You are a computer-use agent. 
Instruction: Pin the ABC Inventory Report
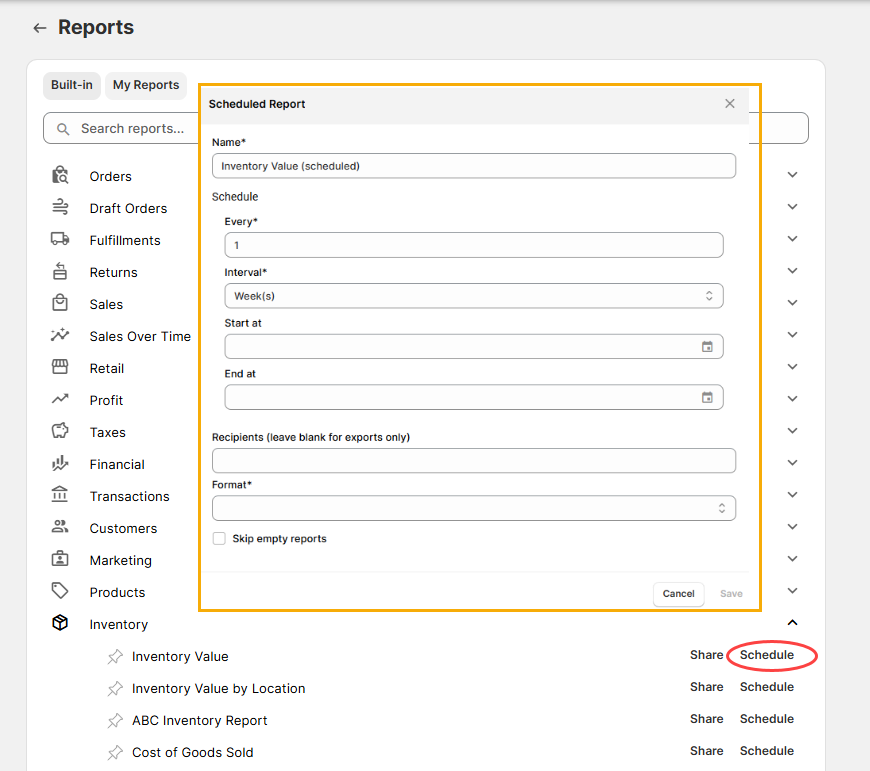115,721
